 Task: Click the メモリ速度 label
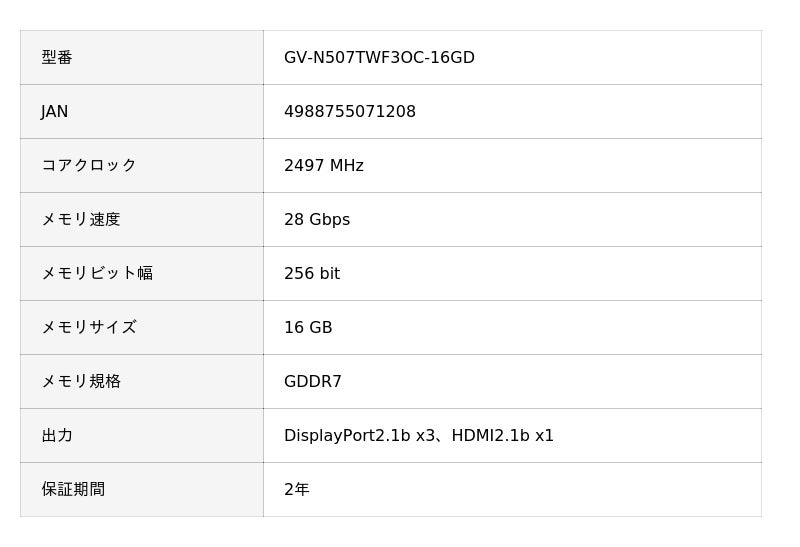tap(80, 220)
